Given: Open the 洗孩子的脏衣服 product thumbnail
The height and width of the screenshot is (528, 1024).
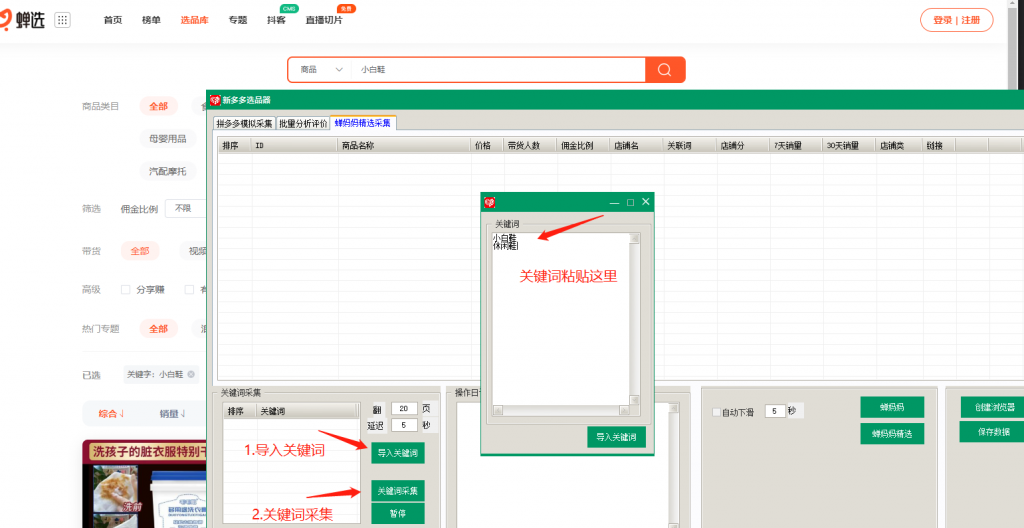Looking at the screenshot, I should click(x=144, y=484).
